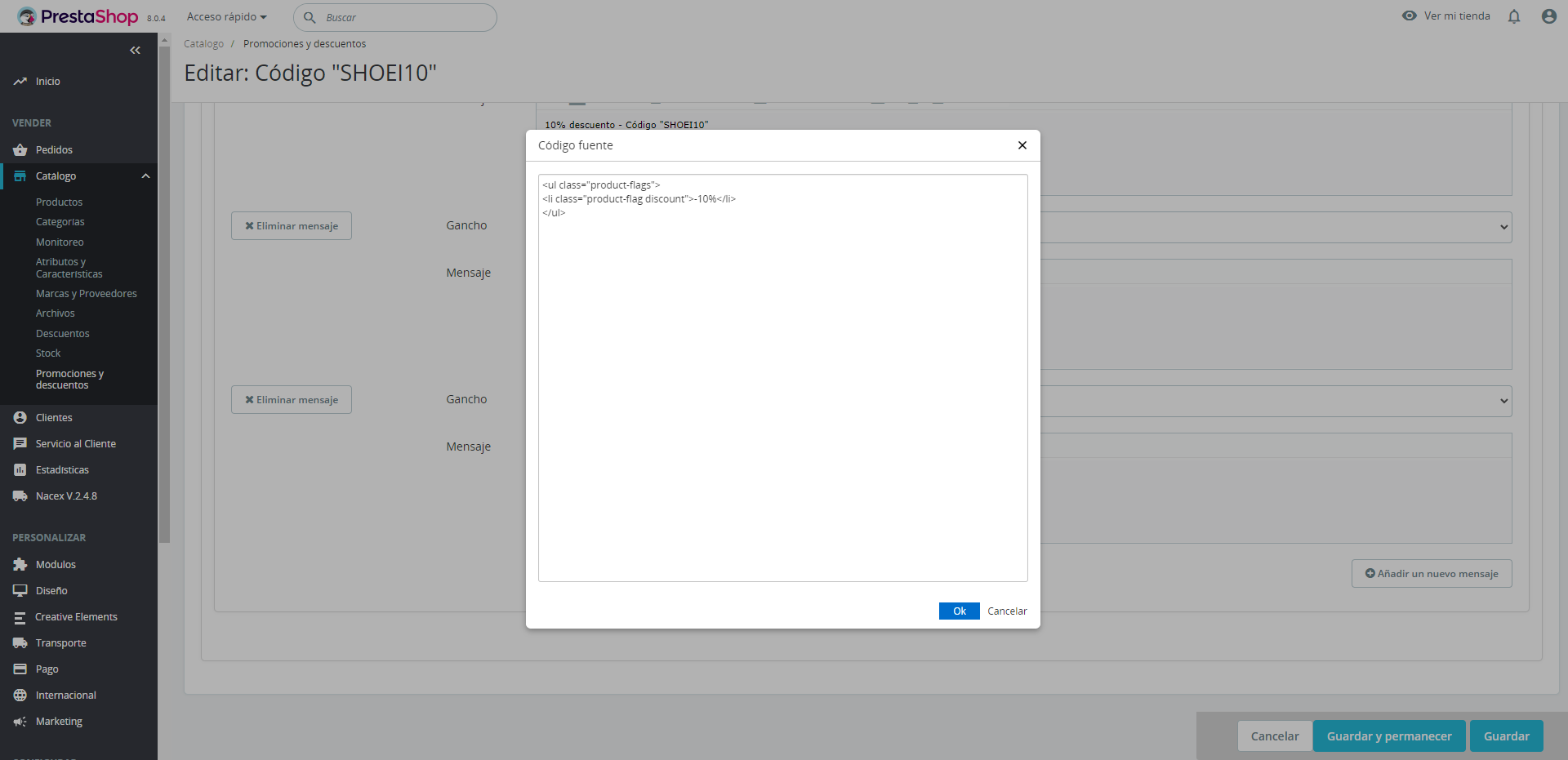Click Añadir un nuevo mensaje
1568x760 pixels.
[x=1432, y=574]
